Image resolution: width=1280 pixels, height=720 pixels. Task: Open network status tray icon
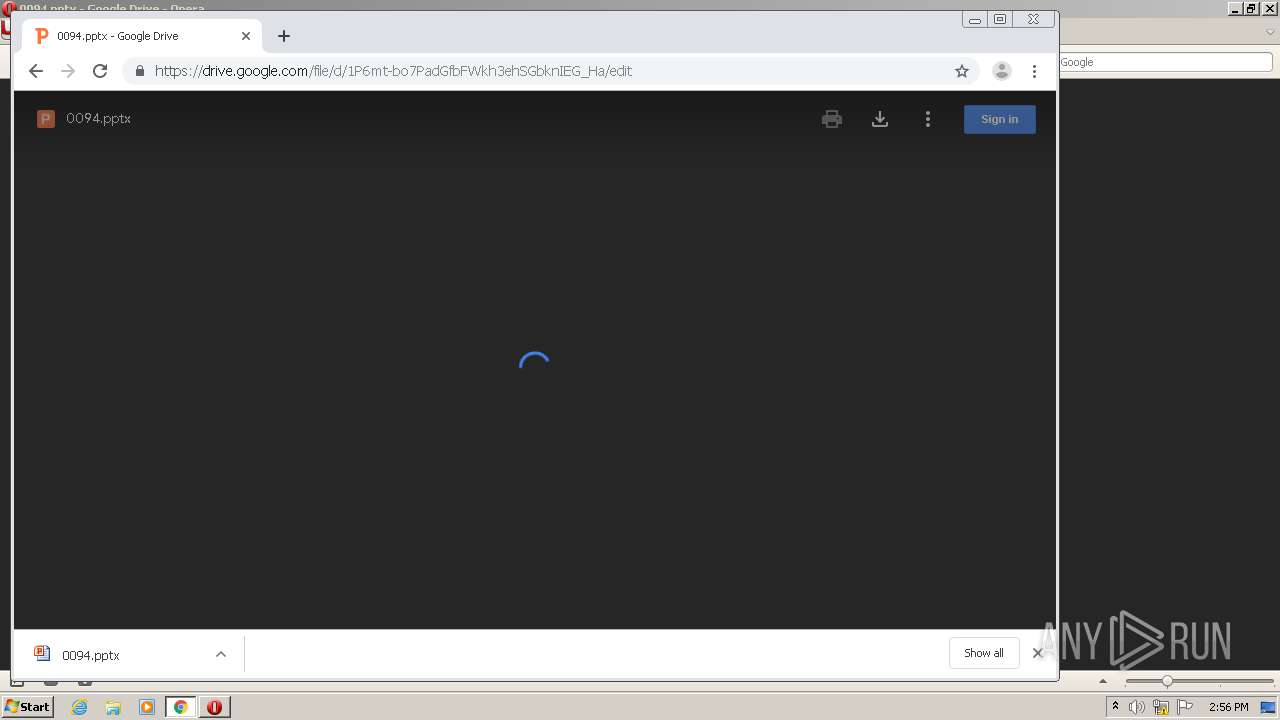pos(1161,707)
